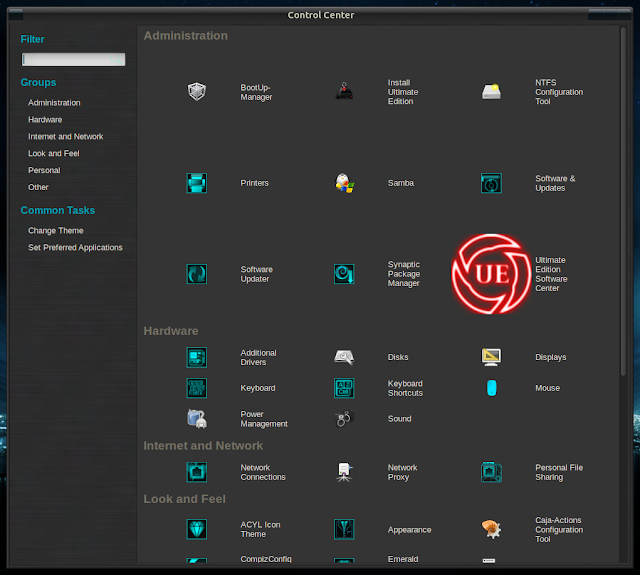This screenshot has height=575, width=640.
Task: Jump to the Look and Feel group
Action: point(54,153)
